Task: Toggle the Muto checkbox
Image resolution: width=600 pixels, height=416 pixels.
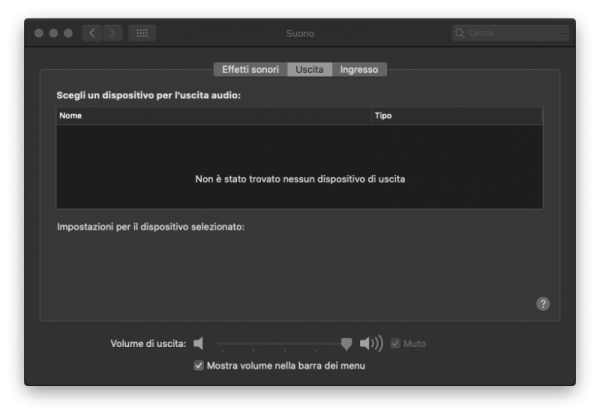Action: click(x=395, y=343)
